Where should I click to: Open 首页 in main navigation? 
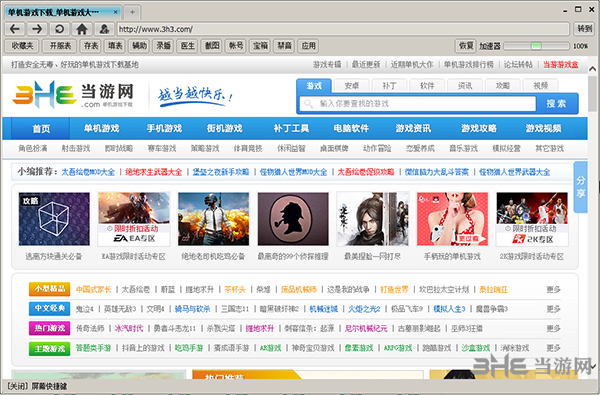(41, 128)
